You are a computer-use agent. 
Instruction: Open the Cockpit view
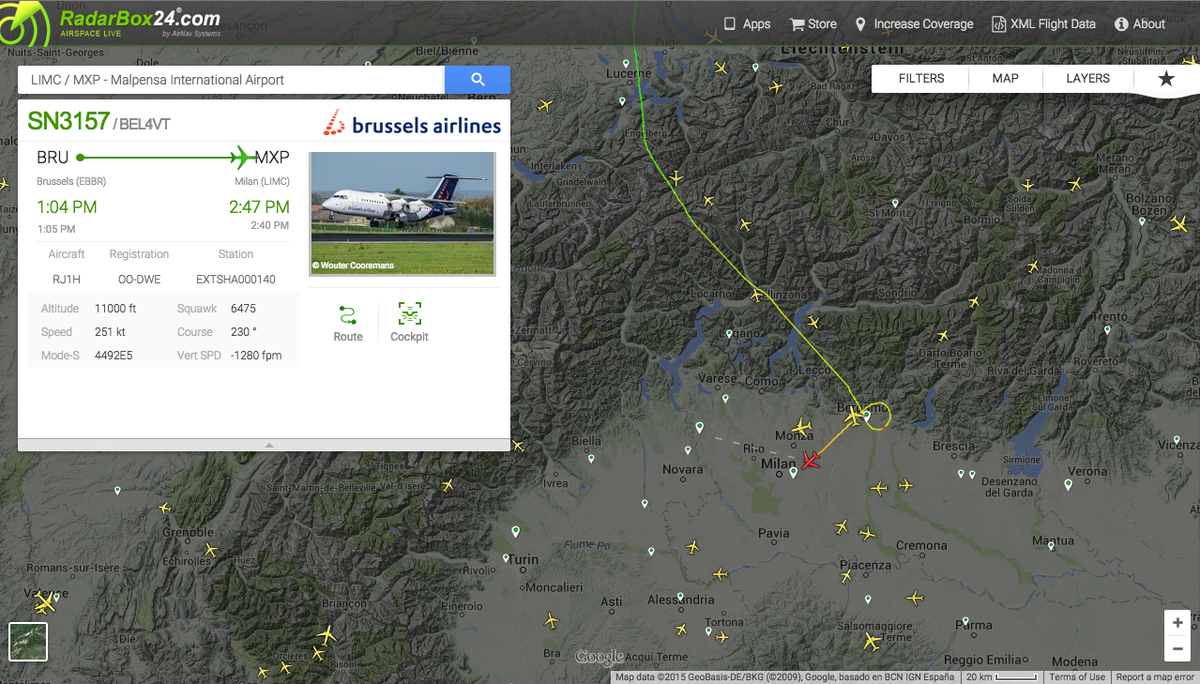click(409, 323)
